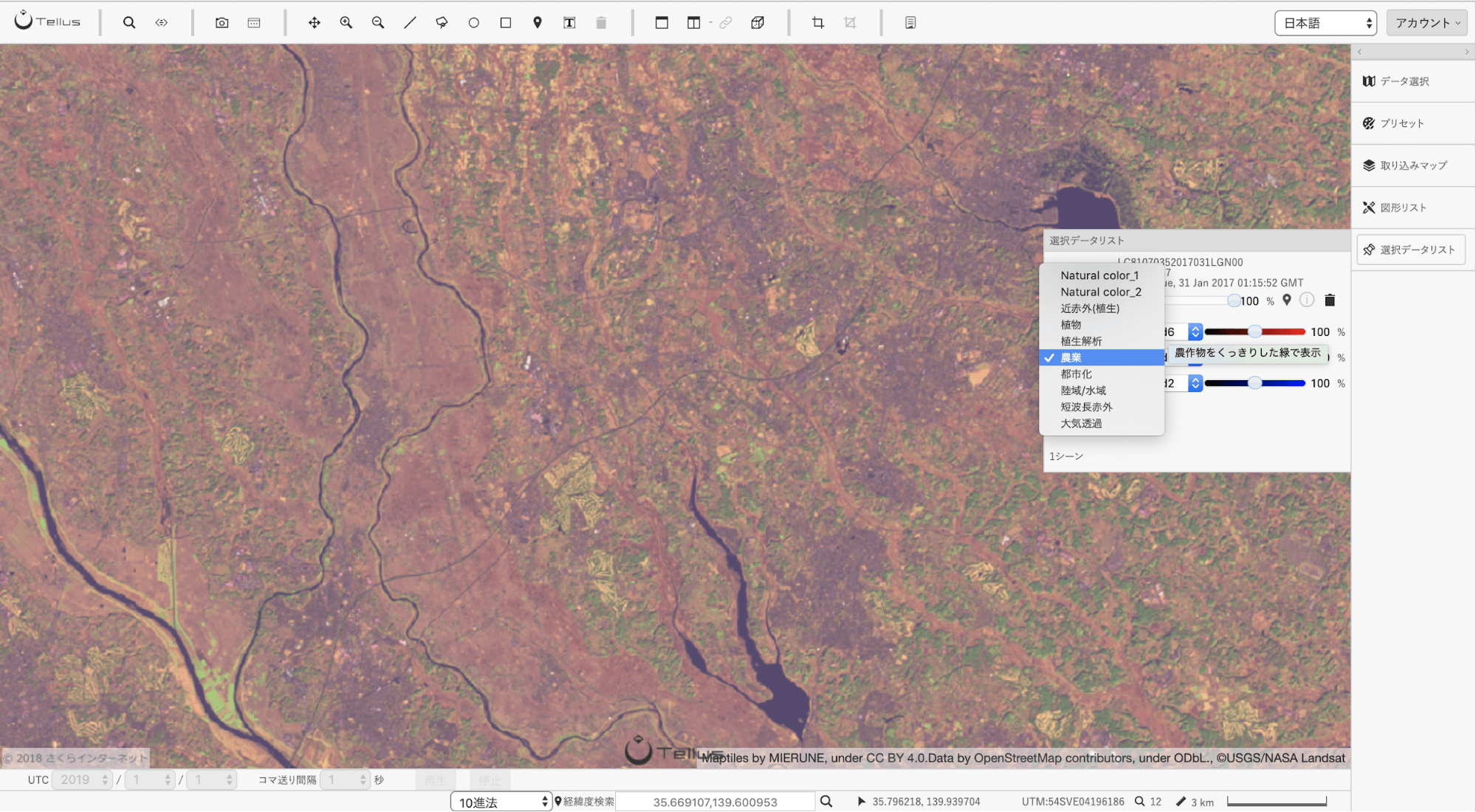The image size is (1476, 812).
Task: Select the zoom in tool
Action: pos(346,23)
